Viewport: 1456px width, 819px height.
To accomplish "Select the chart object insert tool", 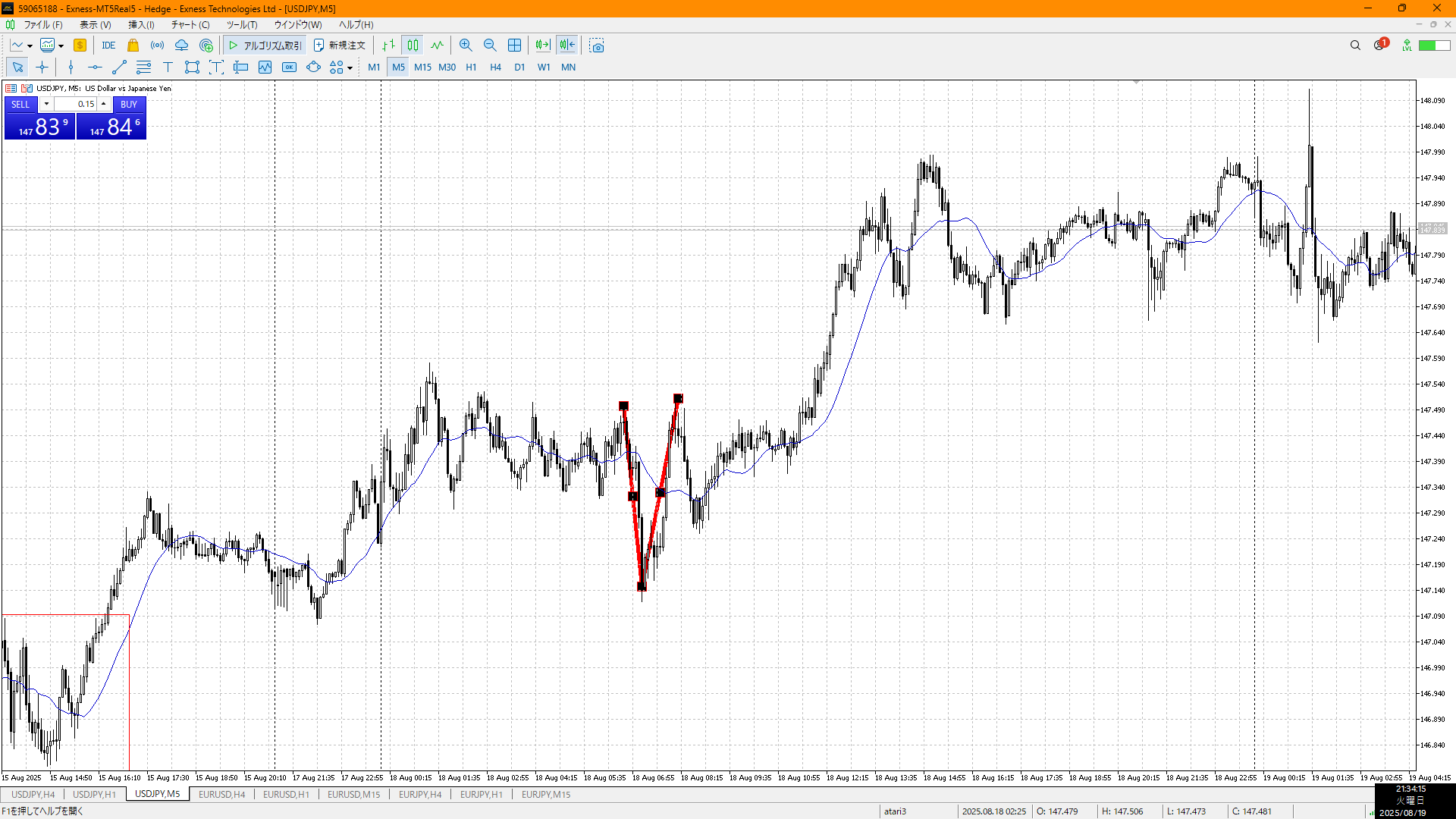I will (x=265, y=67).
